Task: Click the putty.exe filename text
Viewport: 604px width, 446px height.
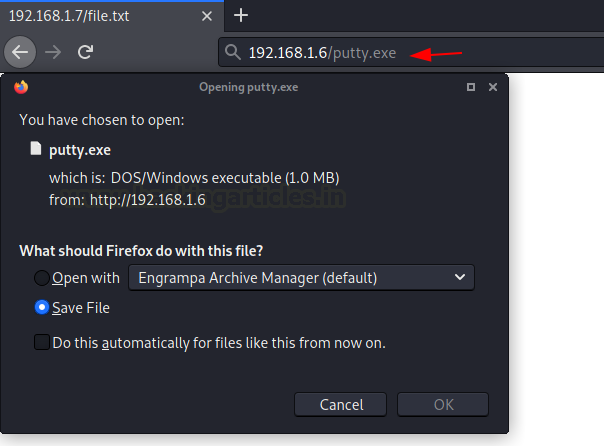Action: pos(80,150)
